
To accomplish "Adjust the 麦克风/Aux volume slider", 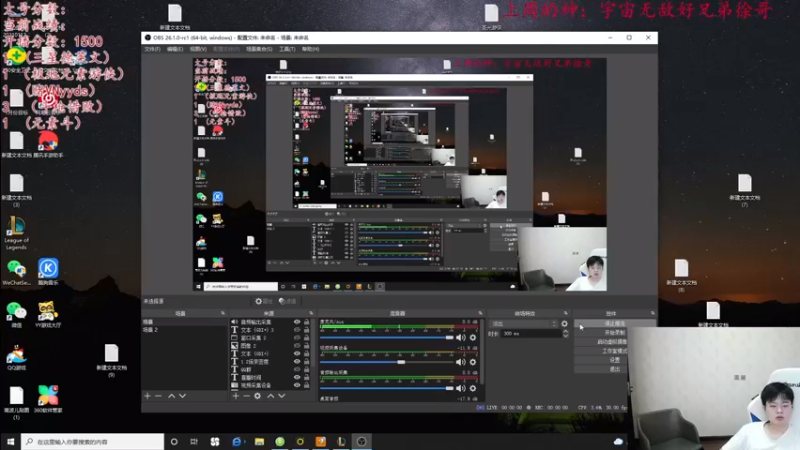I will [x=387, y=338].
